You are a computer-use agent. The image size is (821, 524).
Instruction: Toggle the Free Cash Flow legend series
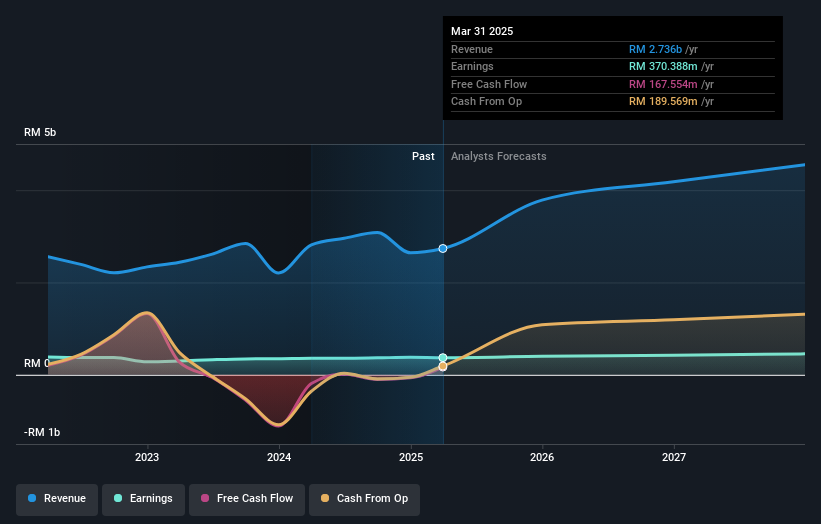point(247,498)
